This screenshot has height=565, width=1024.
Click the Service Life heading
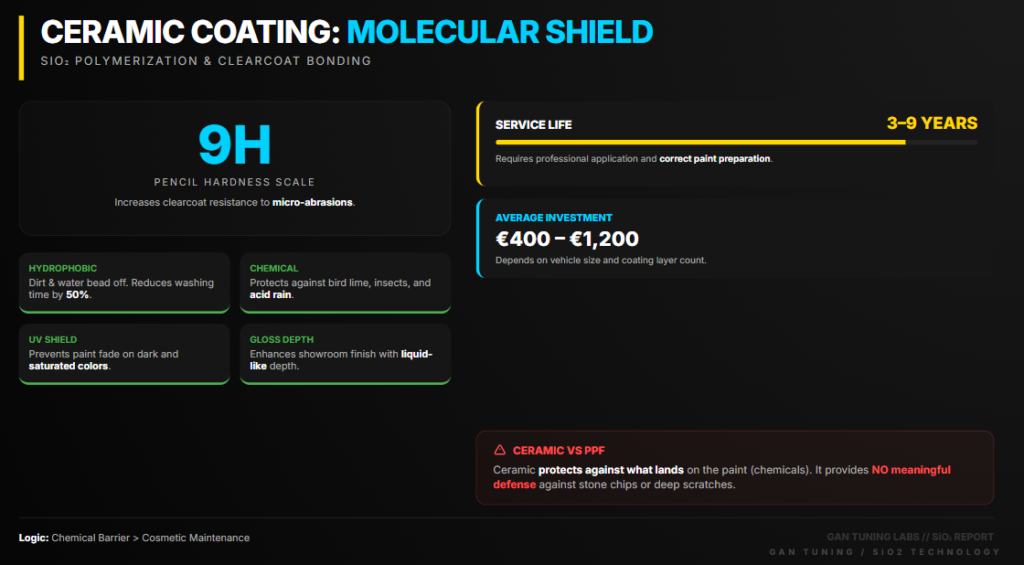click(x=534, y=125)
